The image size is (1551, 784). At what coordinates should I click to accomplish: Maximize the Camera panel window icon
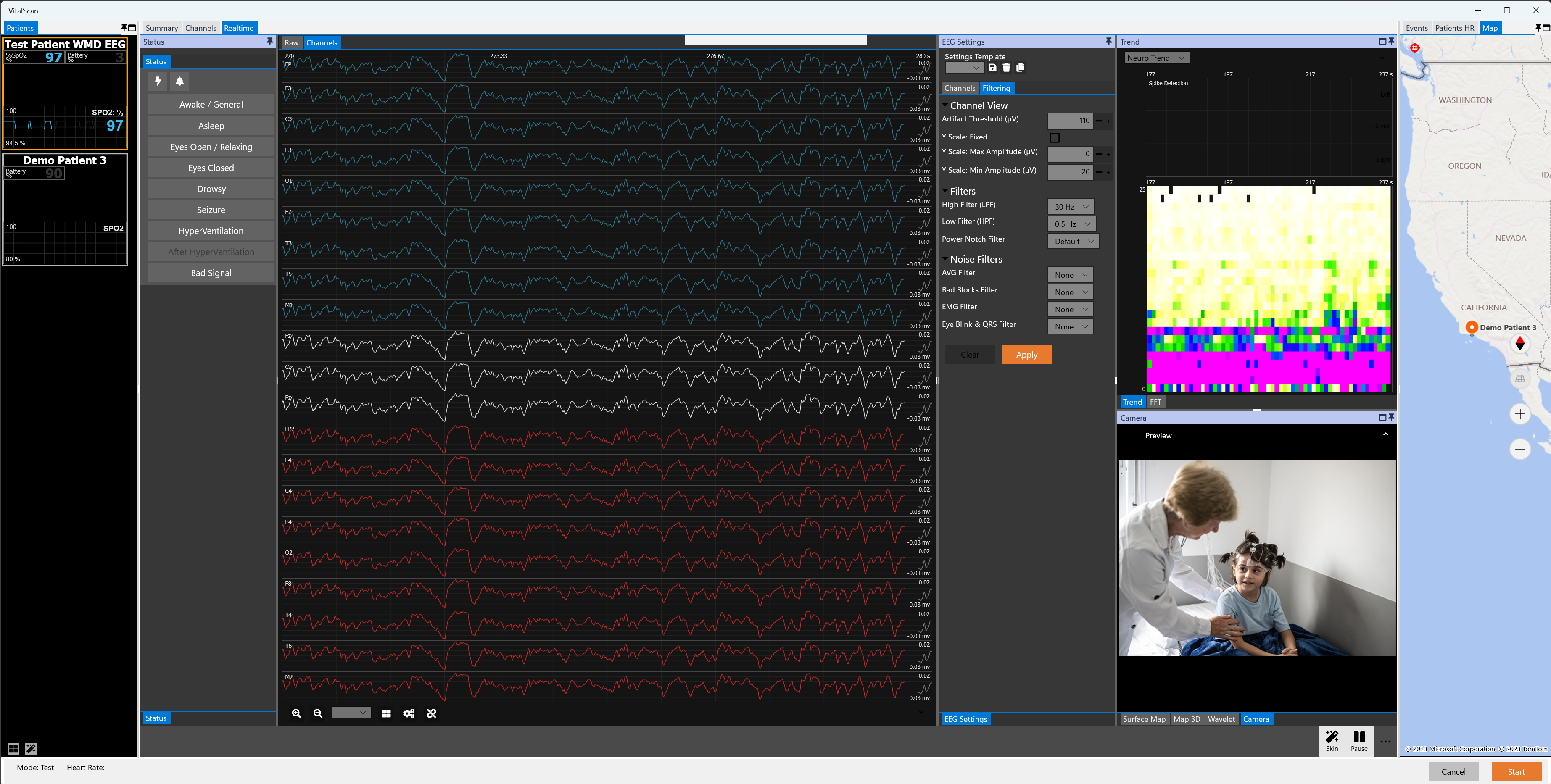(1382, 417)
